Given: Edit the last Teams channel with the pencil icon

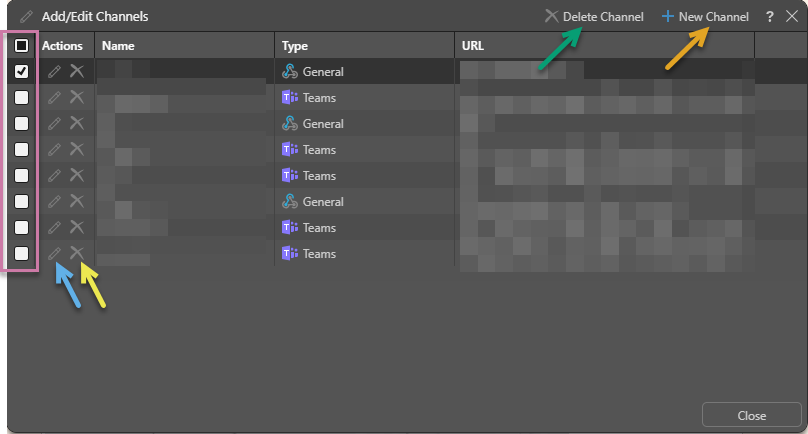Looking at the screenshot, I should (55, 254).
